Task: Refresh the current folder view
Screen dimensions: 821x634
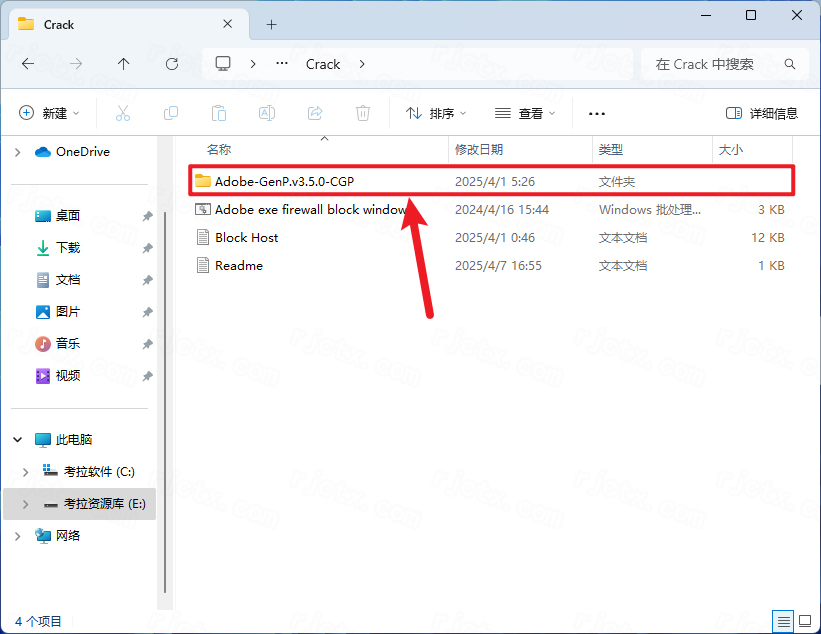Action: point(171,64)
